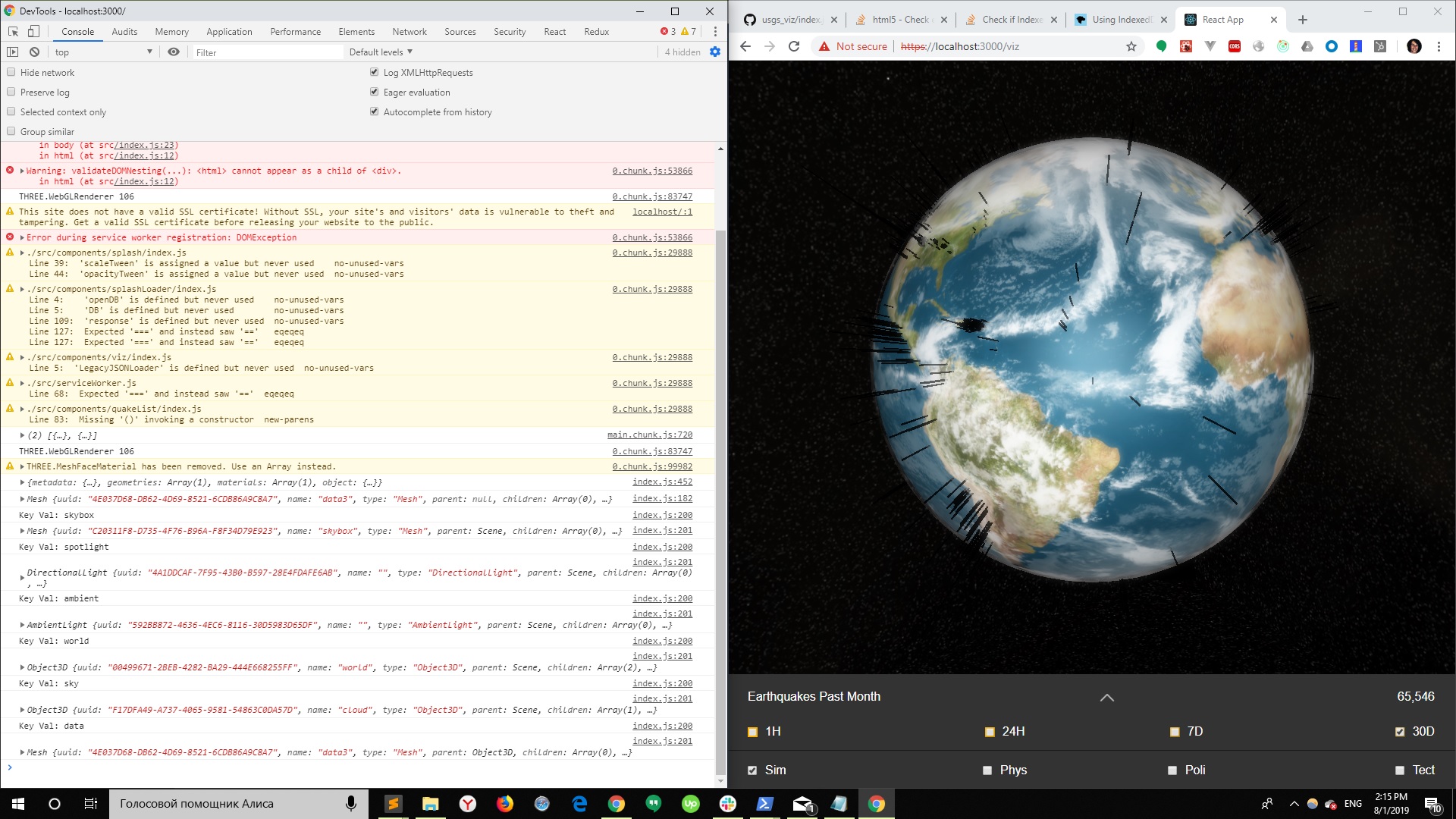1456x819 pixels.
Task: Click the live expression eye icon
Action: (x=174, y=52)
